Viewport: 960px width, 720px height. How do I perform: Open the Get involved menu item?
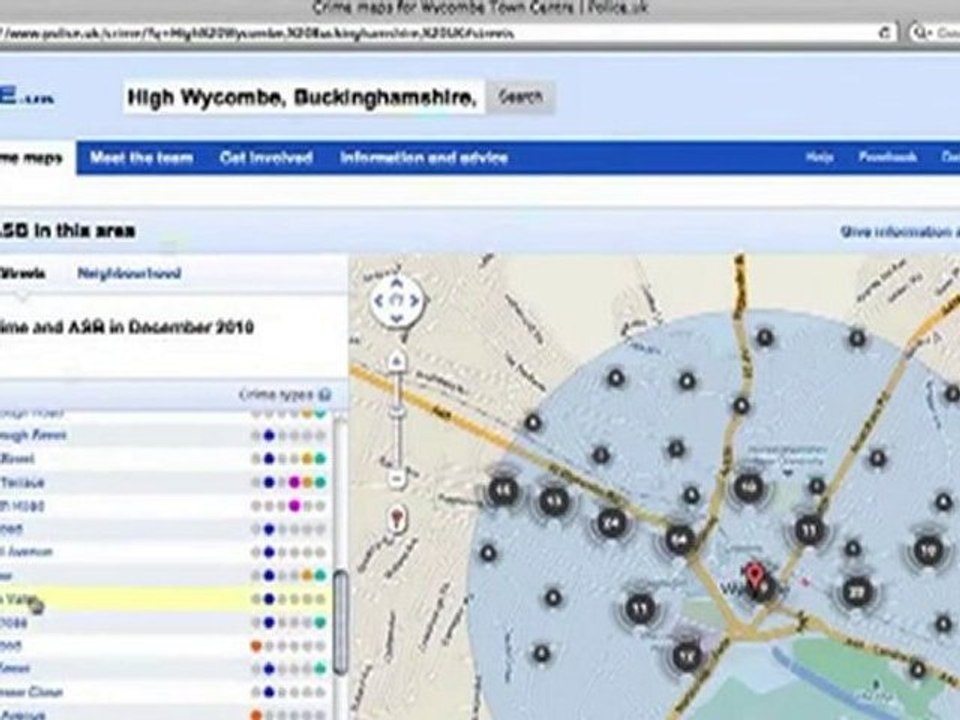point(266,158)
